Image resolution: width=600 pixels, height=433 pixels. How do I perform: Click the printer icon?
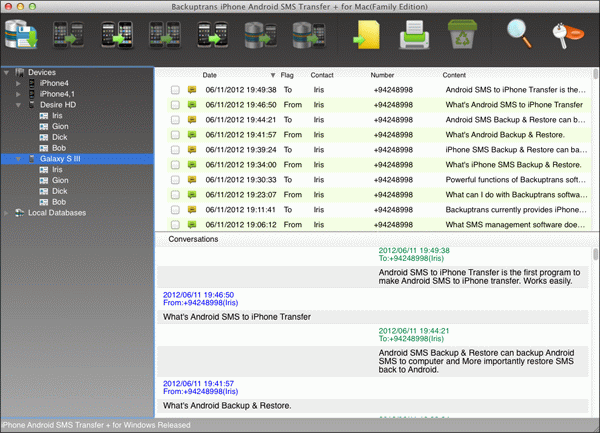click(x=414, y=35)
